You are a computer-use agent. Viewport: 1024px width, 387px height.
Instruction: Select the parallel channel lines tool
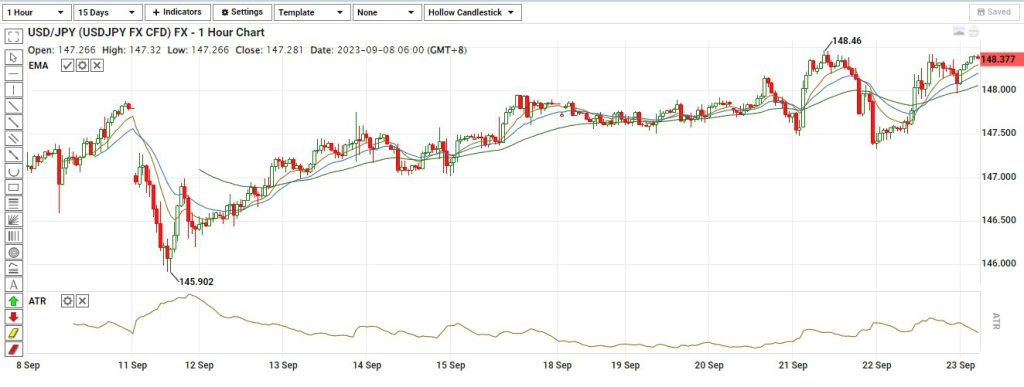pos(14,138)
